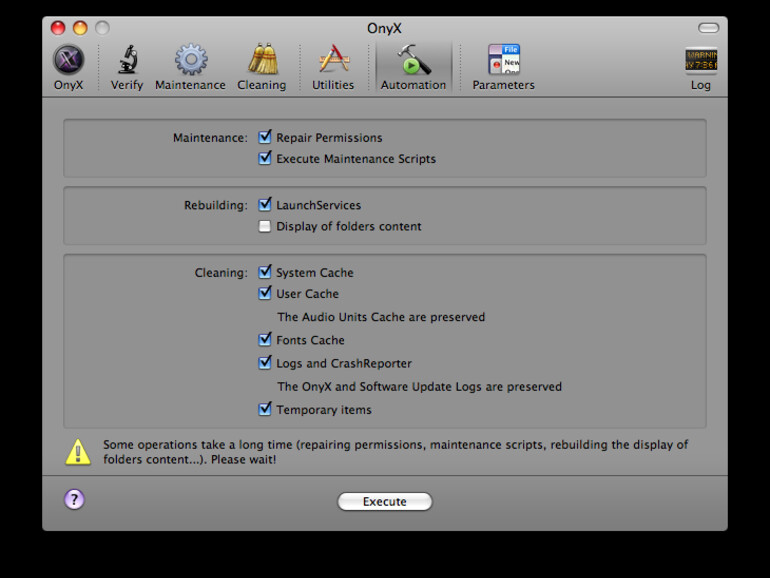
Task: Minimize the window with the yellow button
Action: [x=80, y=28]
